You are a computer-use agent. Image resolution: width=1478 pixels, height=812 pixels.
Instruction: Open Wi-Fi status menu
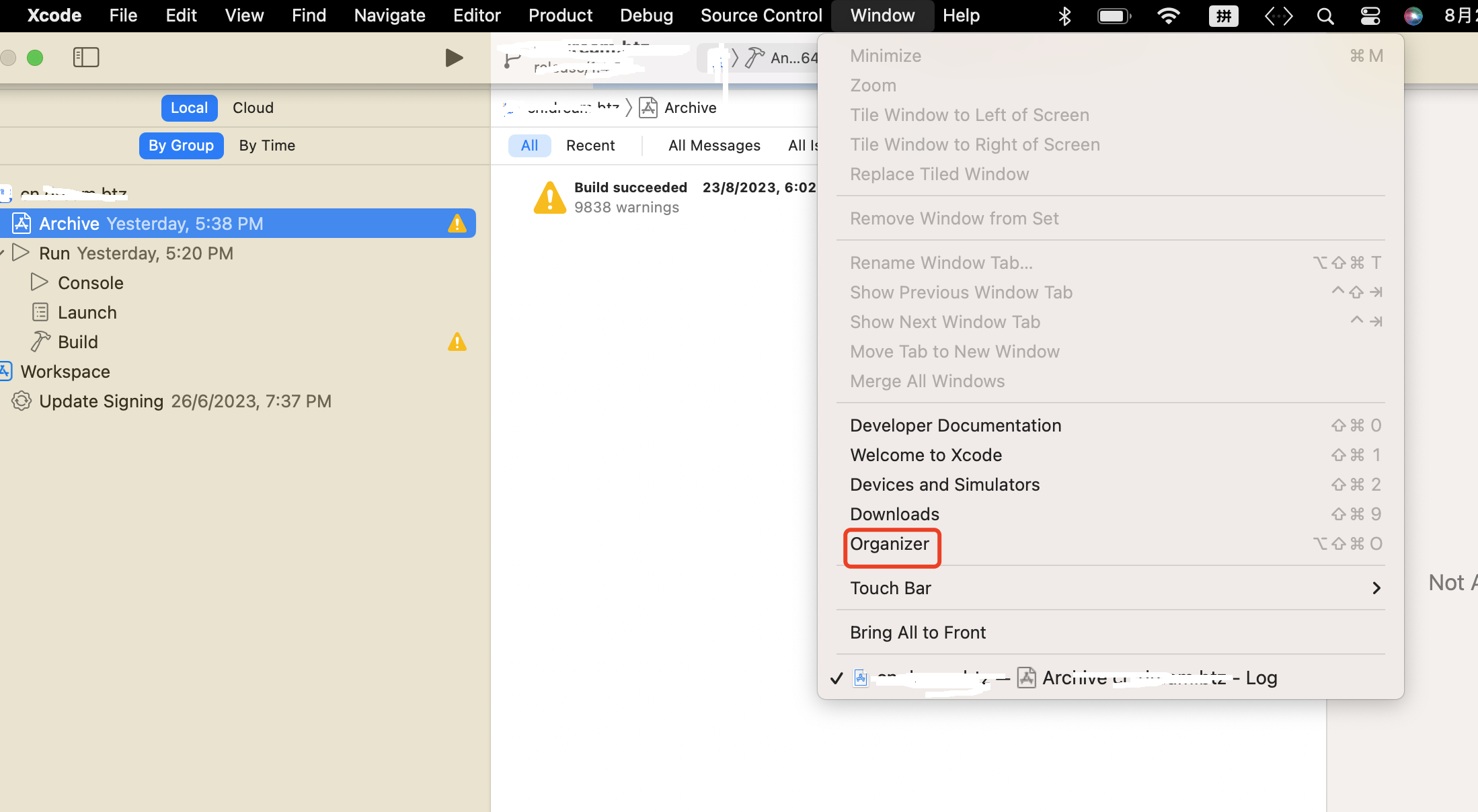[x=1169, y=15]
